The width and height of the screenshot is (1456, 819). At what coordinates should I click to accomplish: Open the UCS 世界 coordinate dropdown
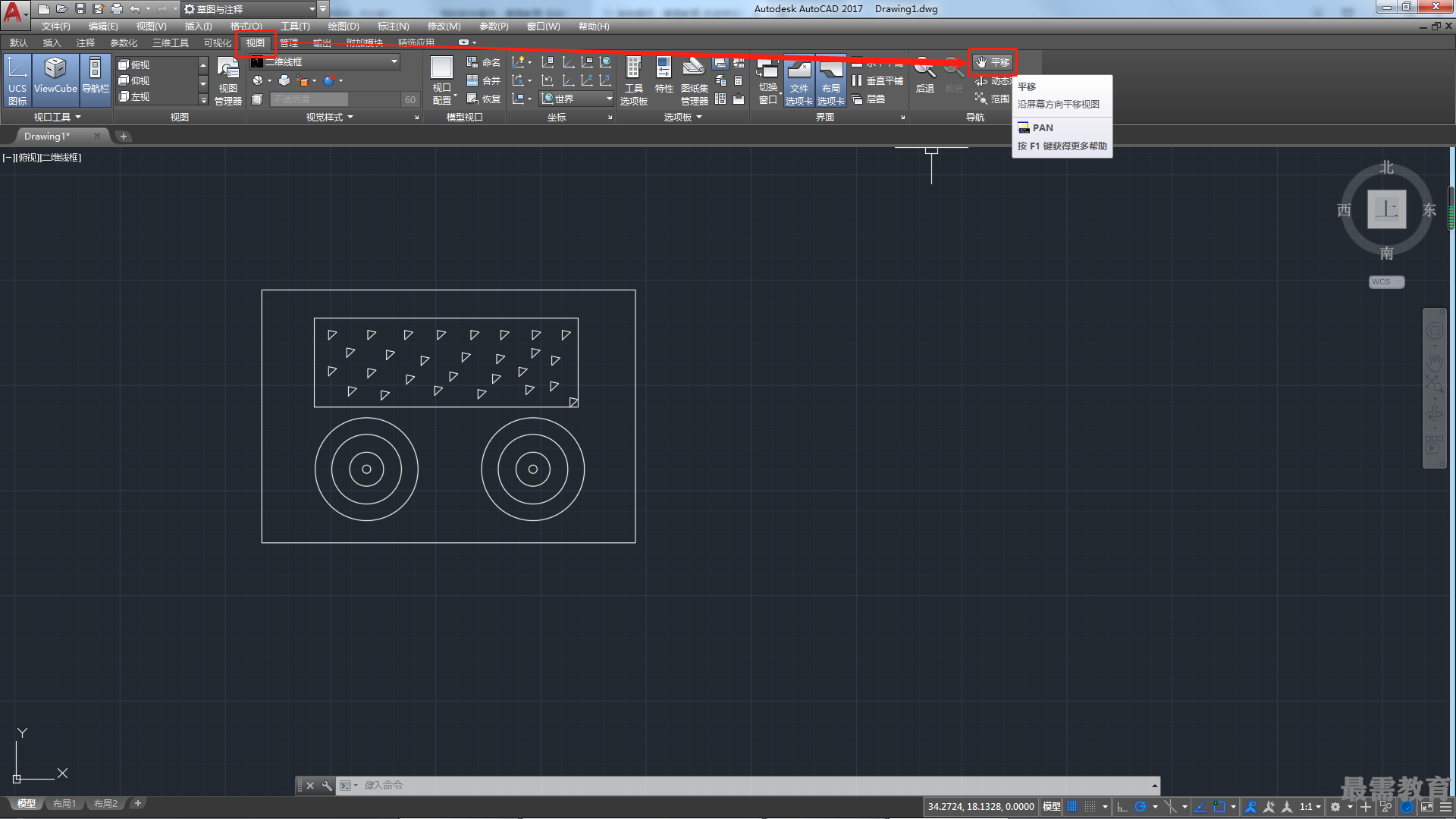pyautogui.click(x=577, y=99)
